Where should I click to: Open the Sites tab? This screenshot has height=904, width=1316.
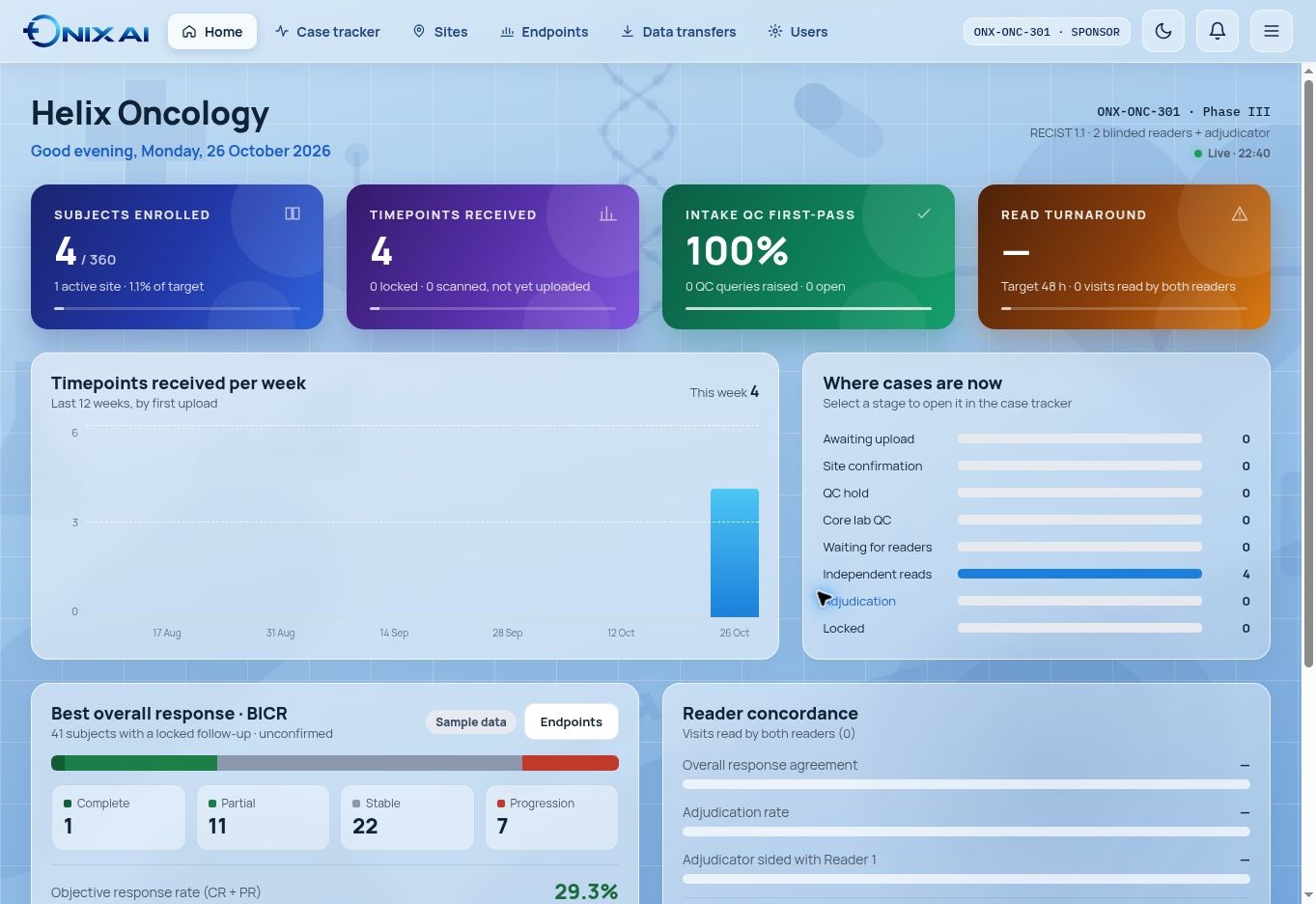[440, 32]
